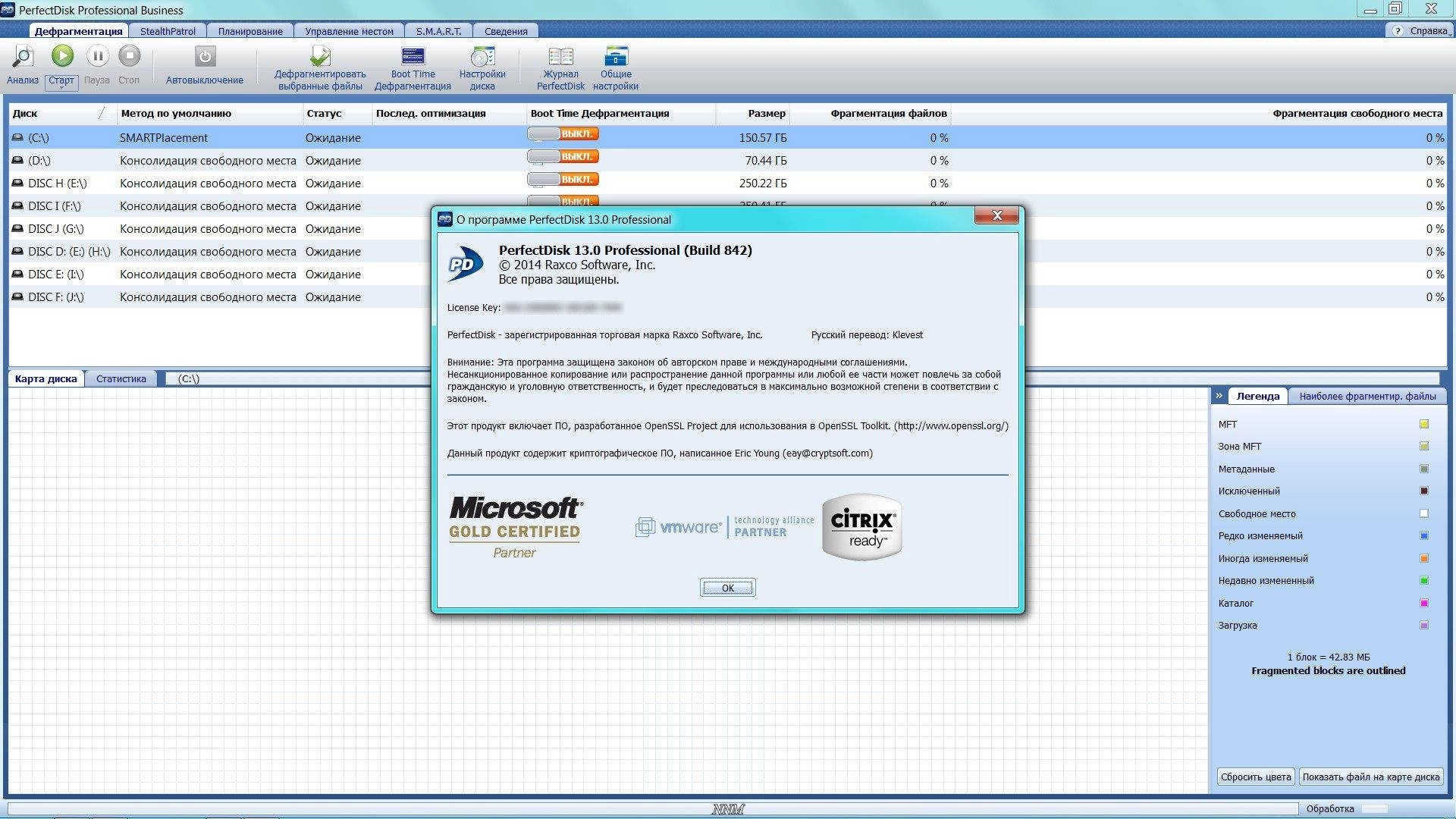Sort by the Статус column header

coord(337,113)
